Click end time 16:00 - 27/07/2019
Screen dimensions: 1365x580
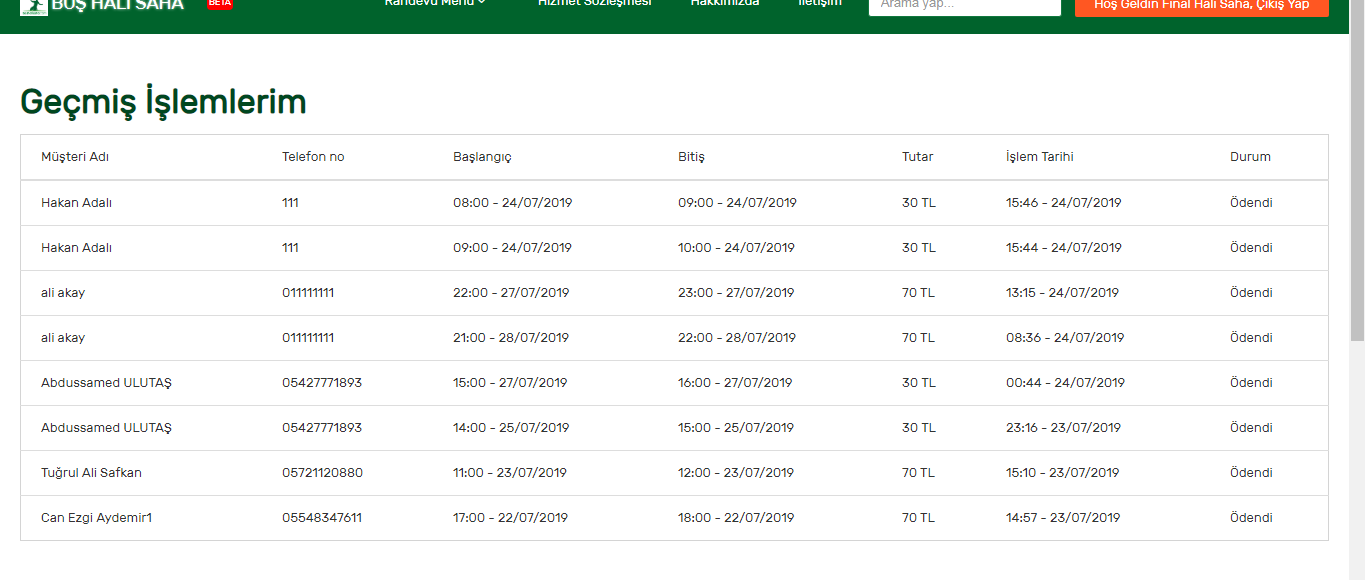click(735, 383)
